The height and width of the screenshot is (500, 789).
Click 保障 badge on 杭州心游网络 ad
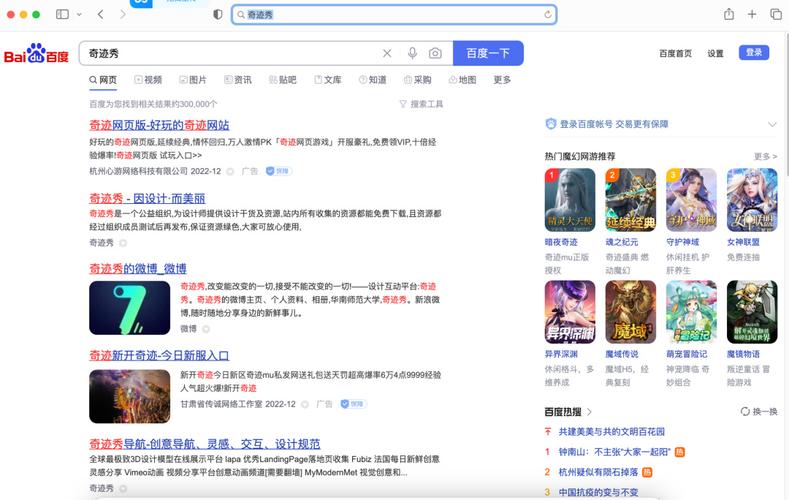(278, 171)
